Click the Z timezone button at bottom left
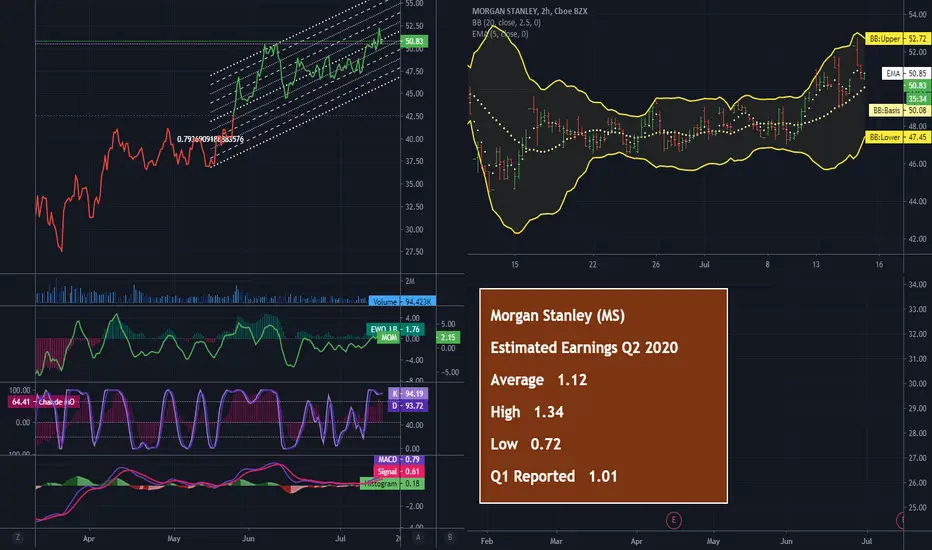Image resolution: width=932 pixels, height=550 pixels. click(x=17, y=538)
